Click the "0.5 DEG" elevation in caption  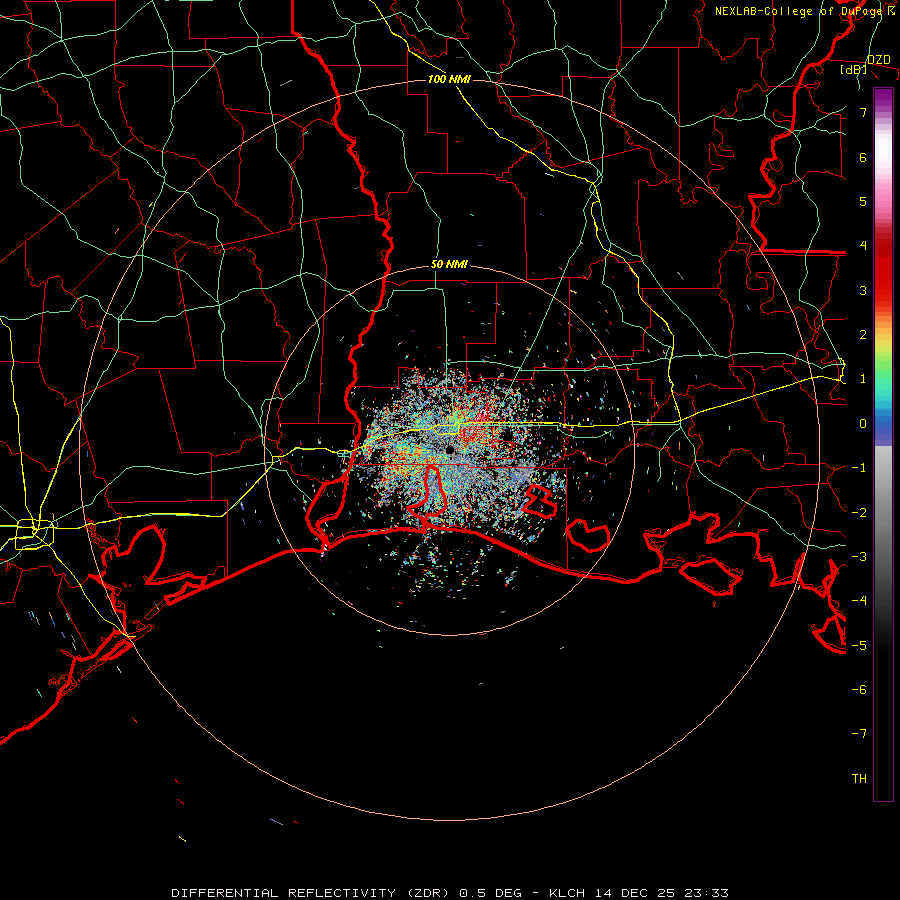click(x=490, y=893)
